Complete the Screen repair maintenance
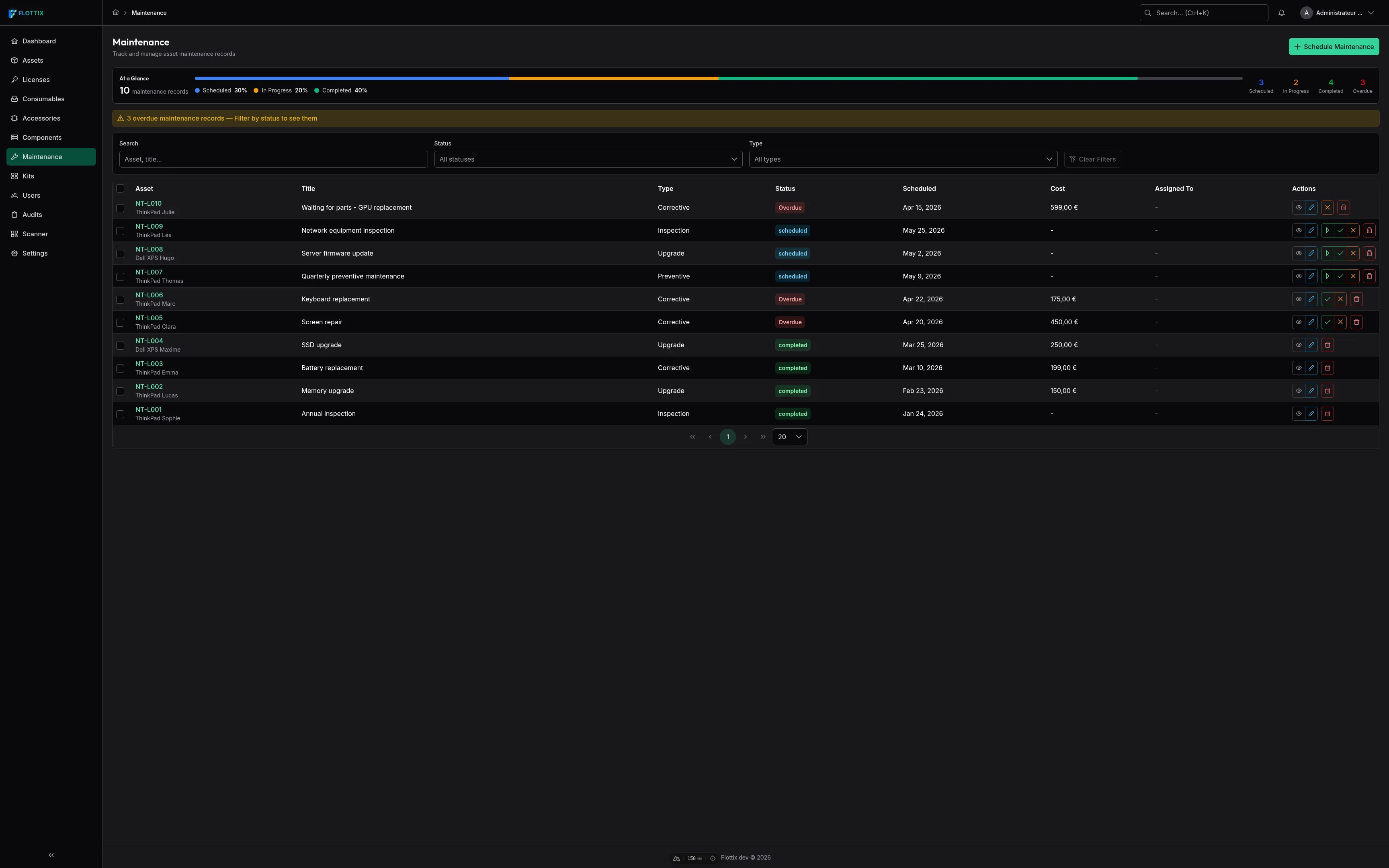 point(1328,322)
